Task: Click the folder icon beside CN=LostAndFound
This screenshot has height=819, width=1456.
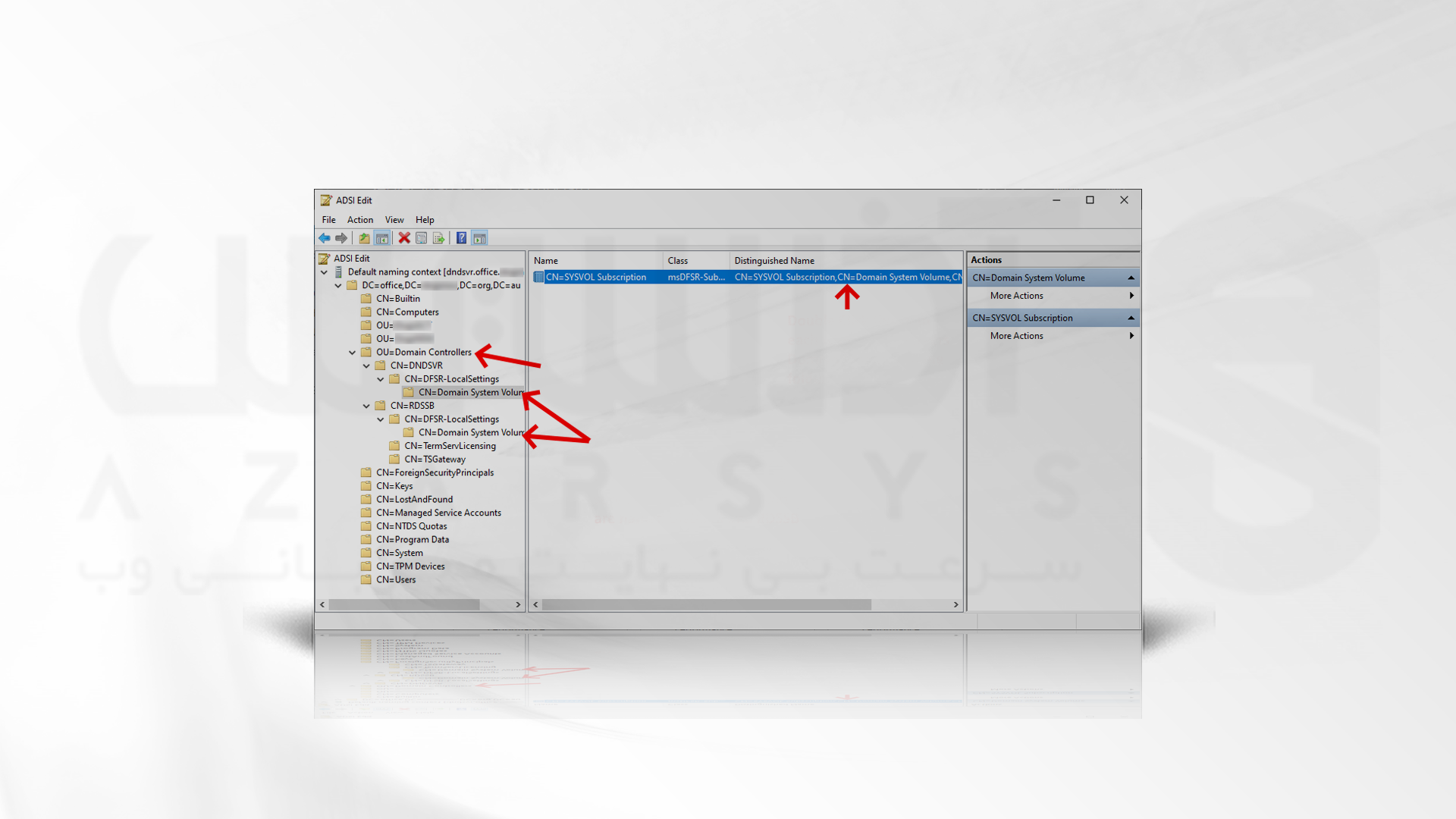Action: pyautogui.click(x=366, y=499)
